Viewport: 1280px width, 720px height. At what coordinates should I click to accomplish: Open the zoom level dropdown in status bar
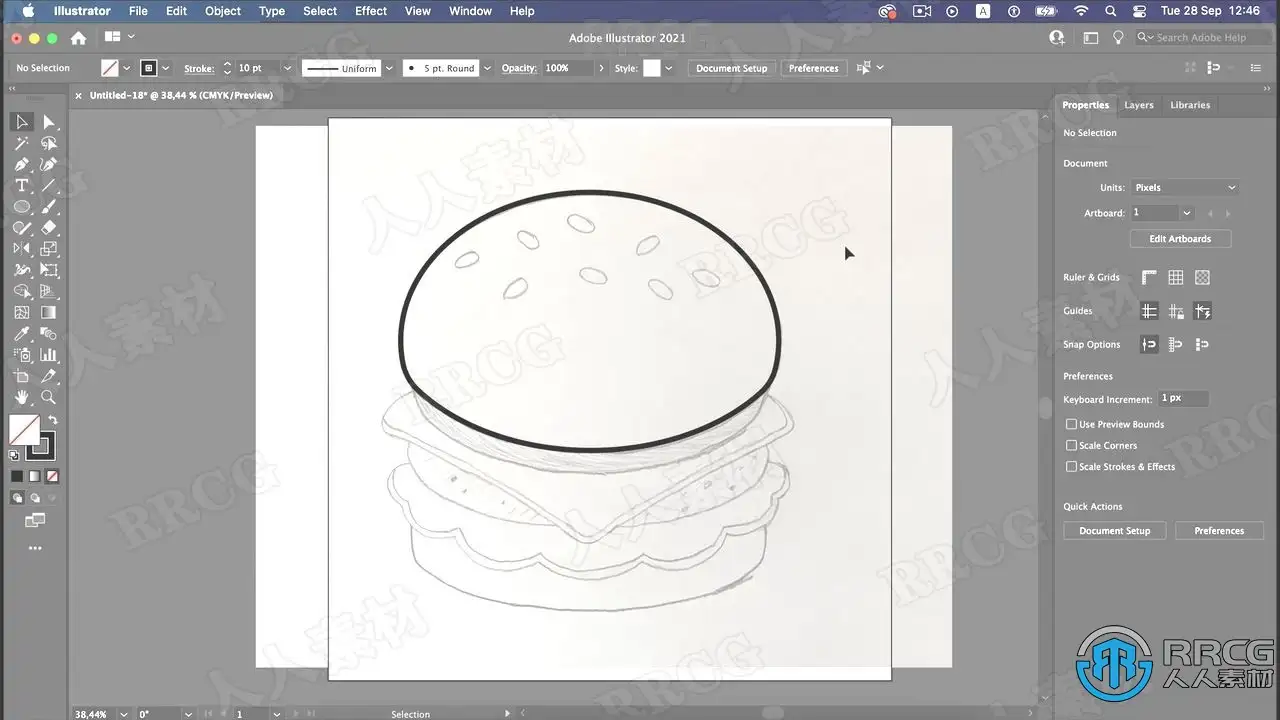pyautogui.click(x=124, y=714)
